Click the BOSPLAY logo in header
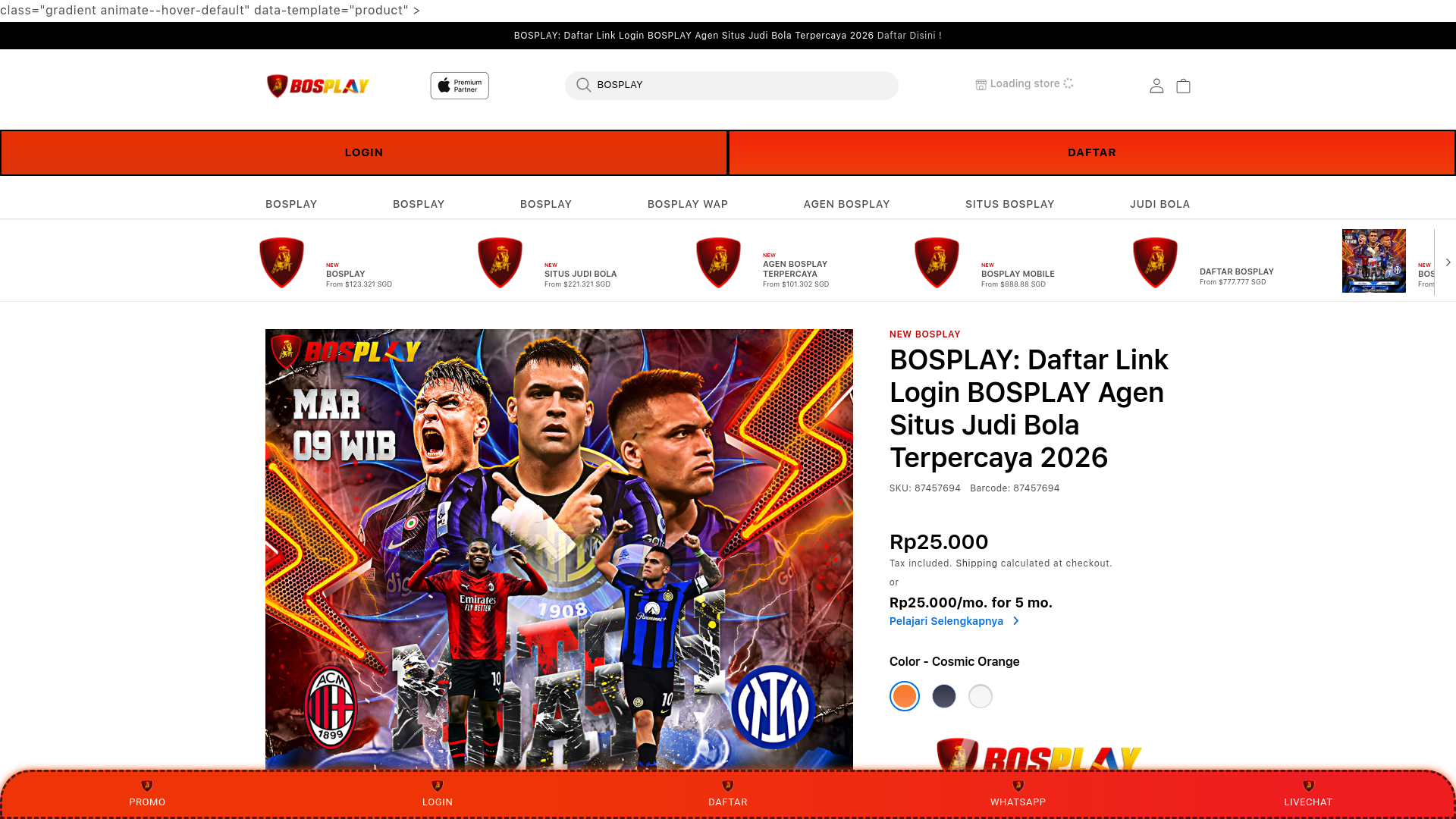 pos(318,86)
